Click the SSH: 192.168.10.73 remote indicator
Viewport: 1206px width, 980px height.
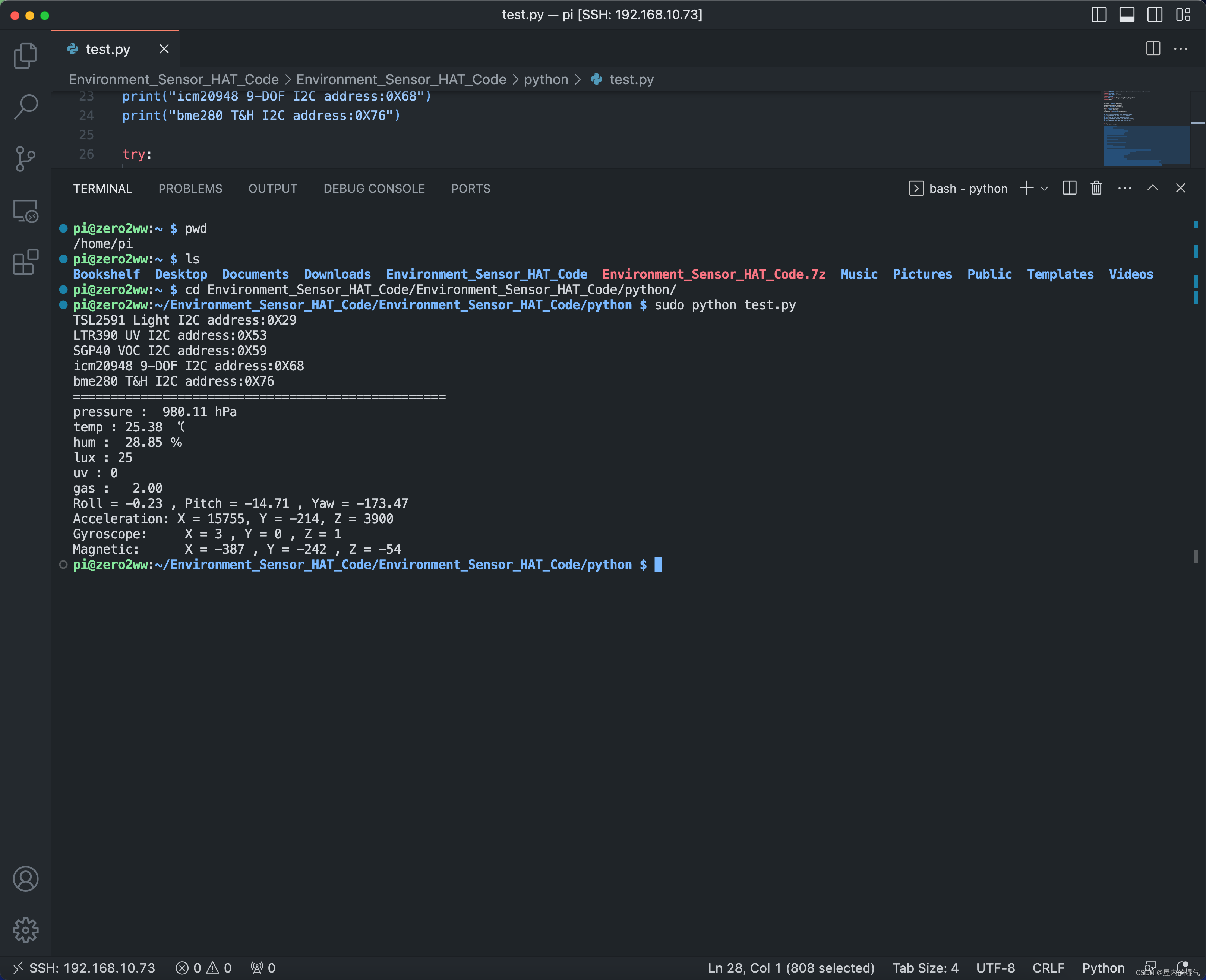tap(83, 968)
